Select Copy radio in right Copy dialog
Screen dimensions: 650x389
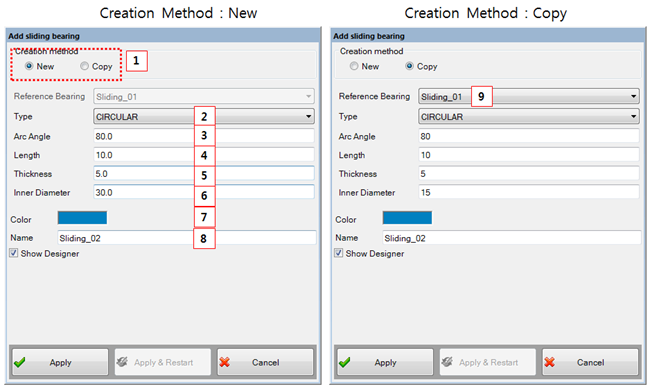pos(409,66)
